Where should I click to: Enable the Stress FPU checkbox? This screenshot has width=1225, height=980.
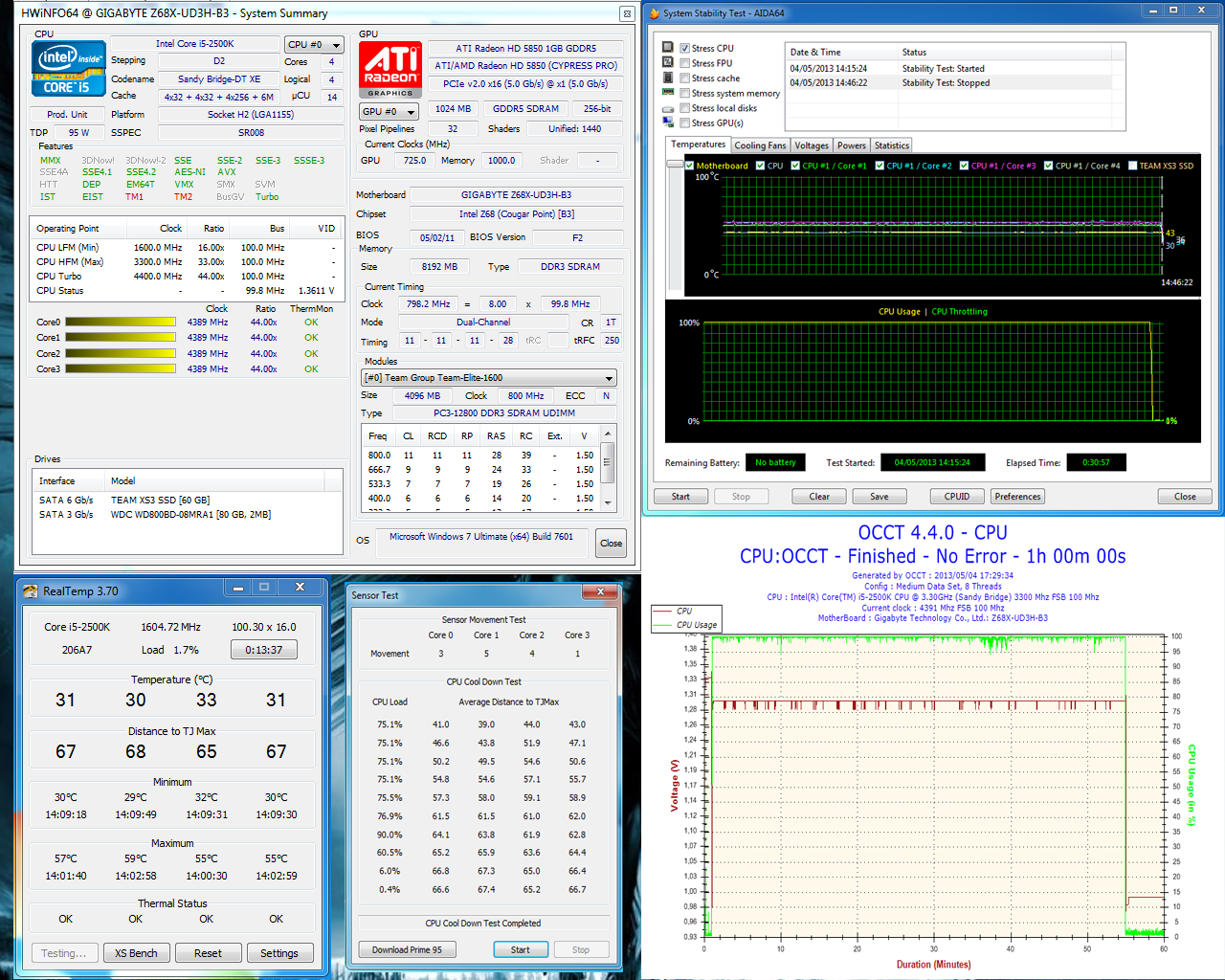684,63
